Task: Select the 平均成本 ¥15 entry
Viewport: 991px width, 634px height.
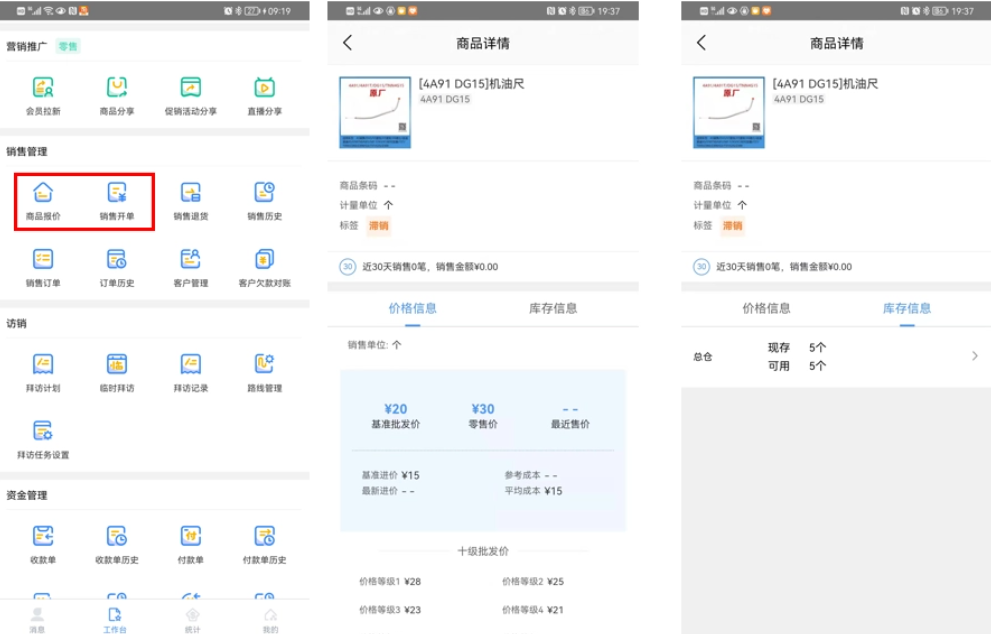Action: pyautogui.click(x=533, y=491)
